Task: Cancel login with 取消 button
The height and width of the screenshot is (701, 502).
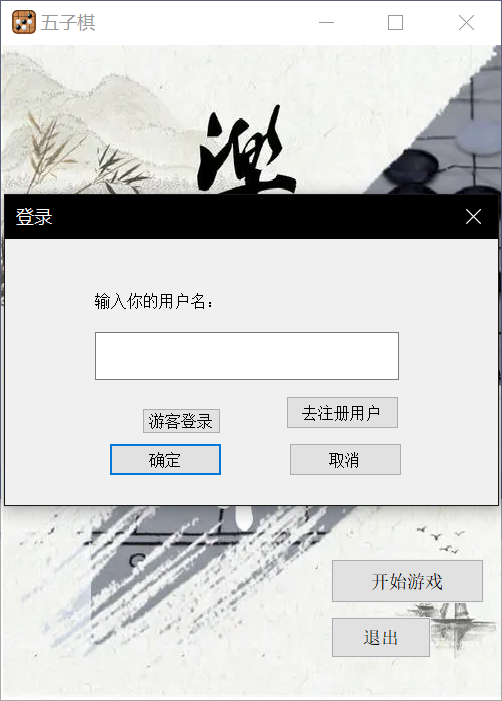Action: tap(345, 460)
